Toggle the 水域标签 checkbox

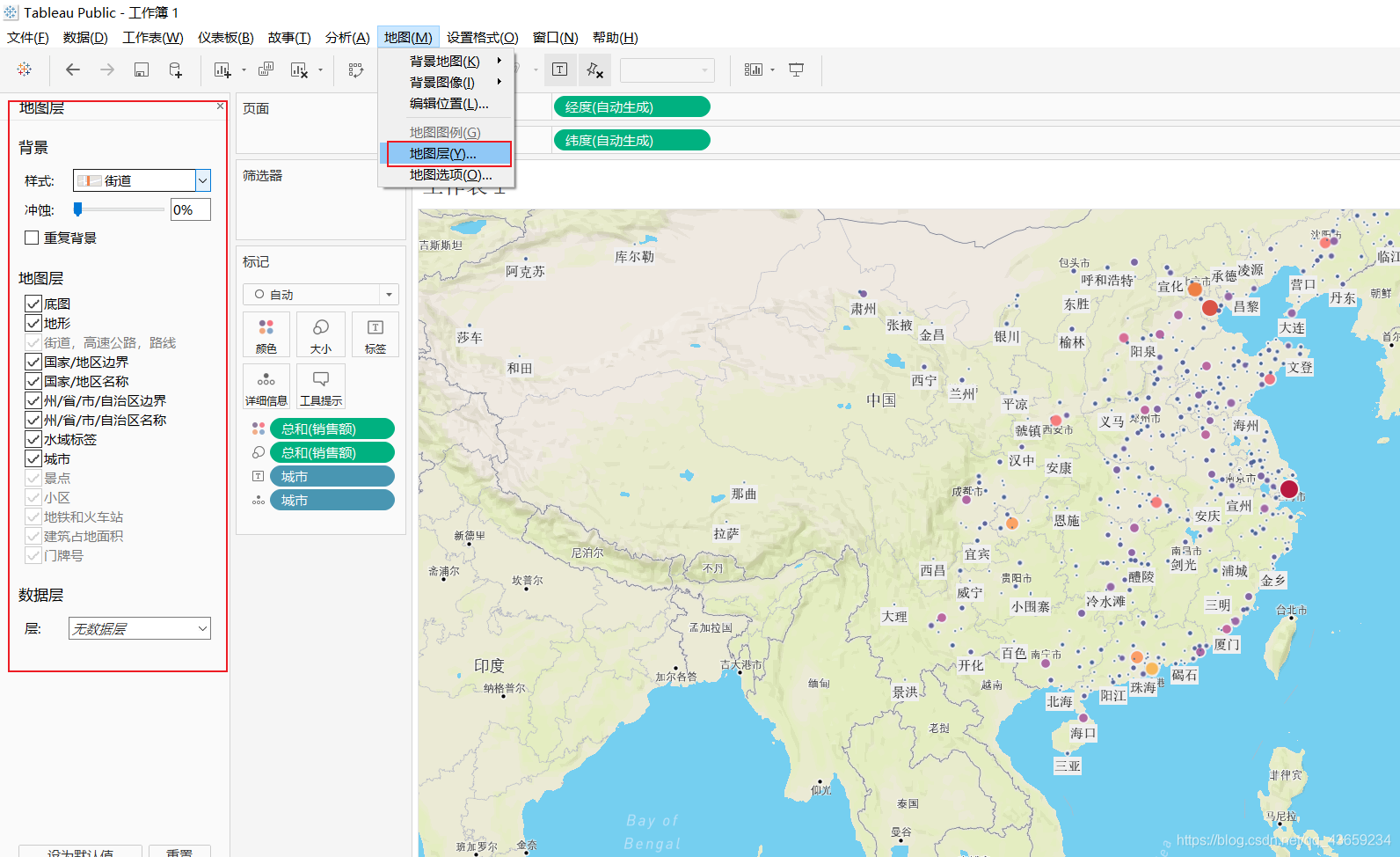click(33, 439)
